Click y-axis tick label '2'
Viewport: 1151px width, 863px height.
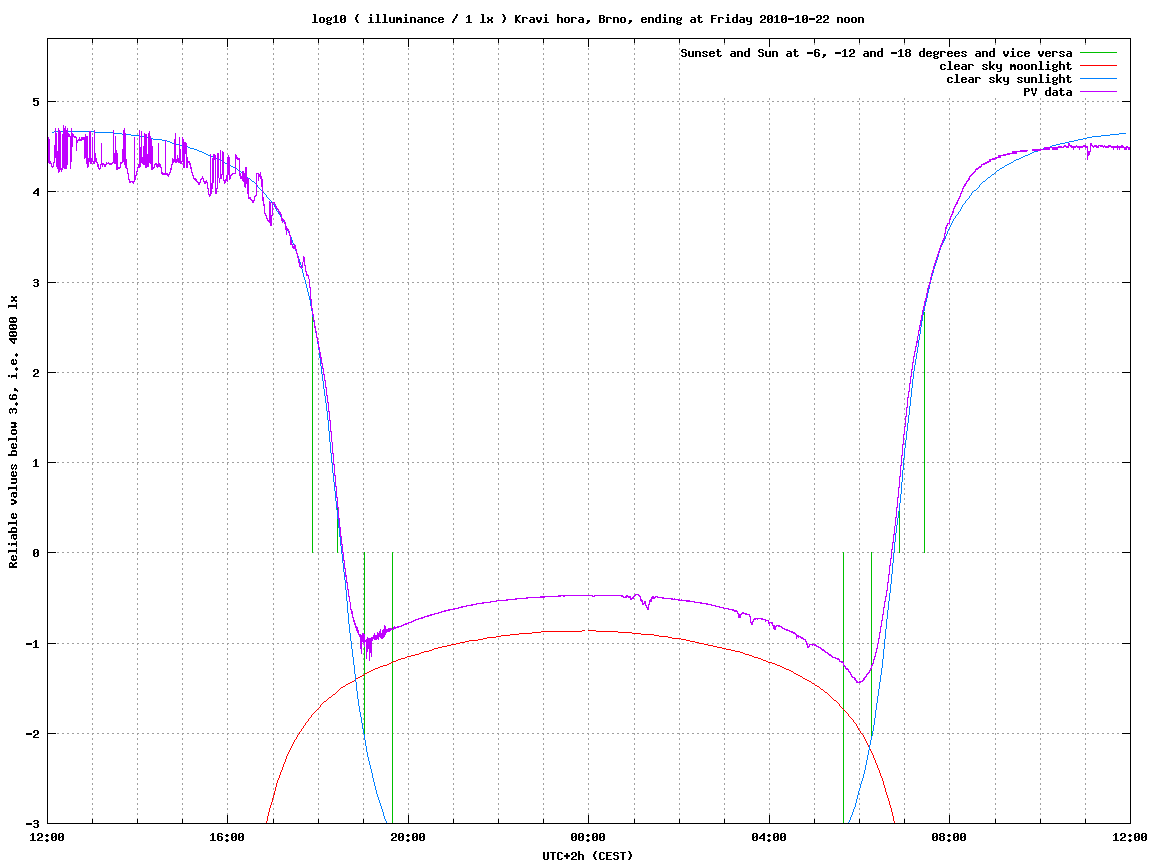coord(35,373)
